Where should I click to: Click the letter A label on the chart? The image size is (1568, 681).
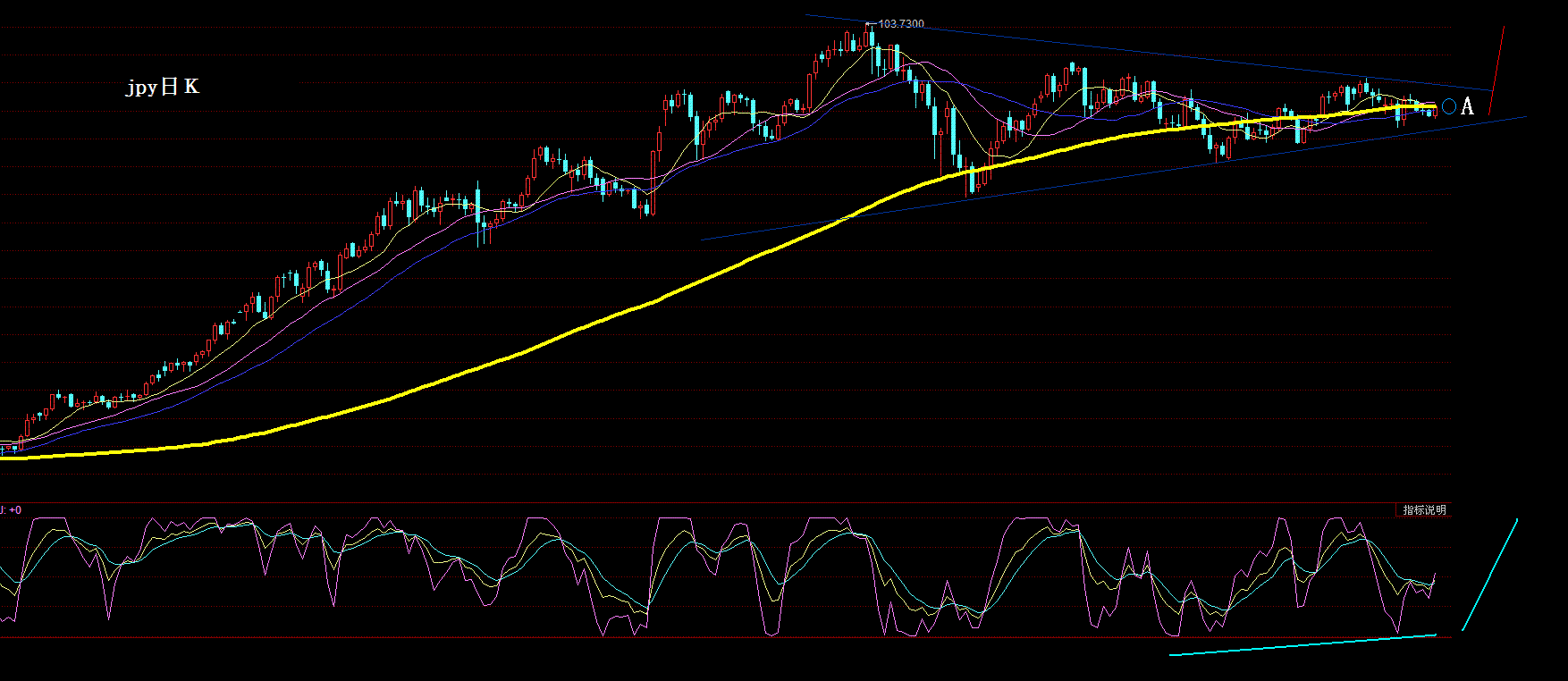click(1466, 107)
